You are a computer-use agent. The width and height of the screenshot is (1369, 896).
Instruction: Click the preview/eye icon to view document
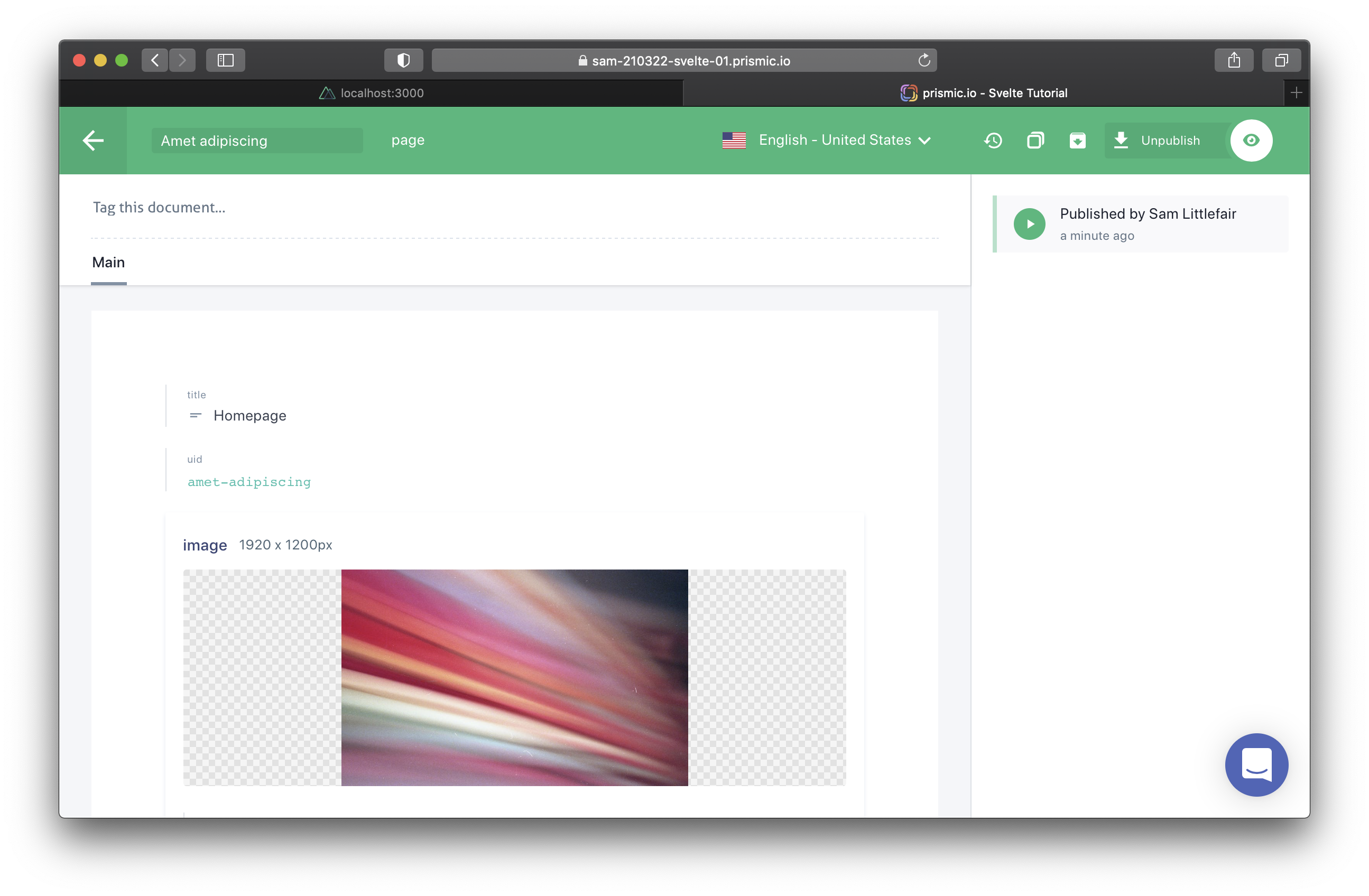1251,140
